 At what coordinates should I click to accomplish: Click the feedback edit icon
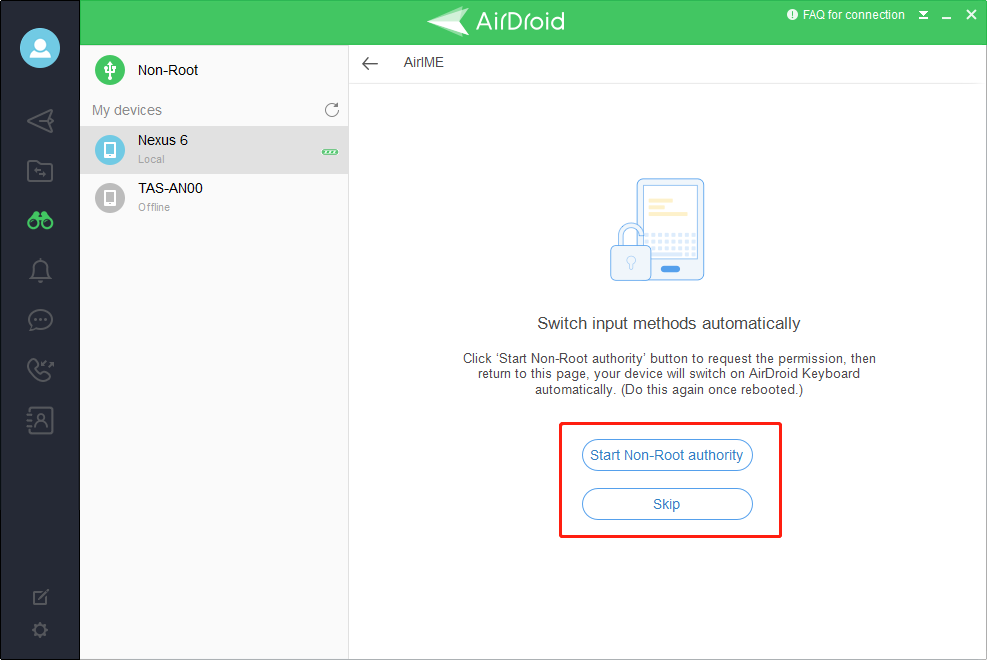(40, 597)
